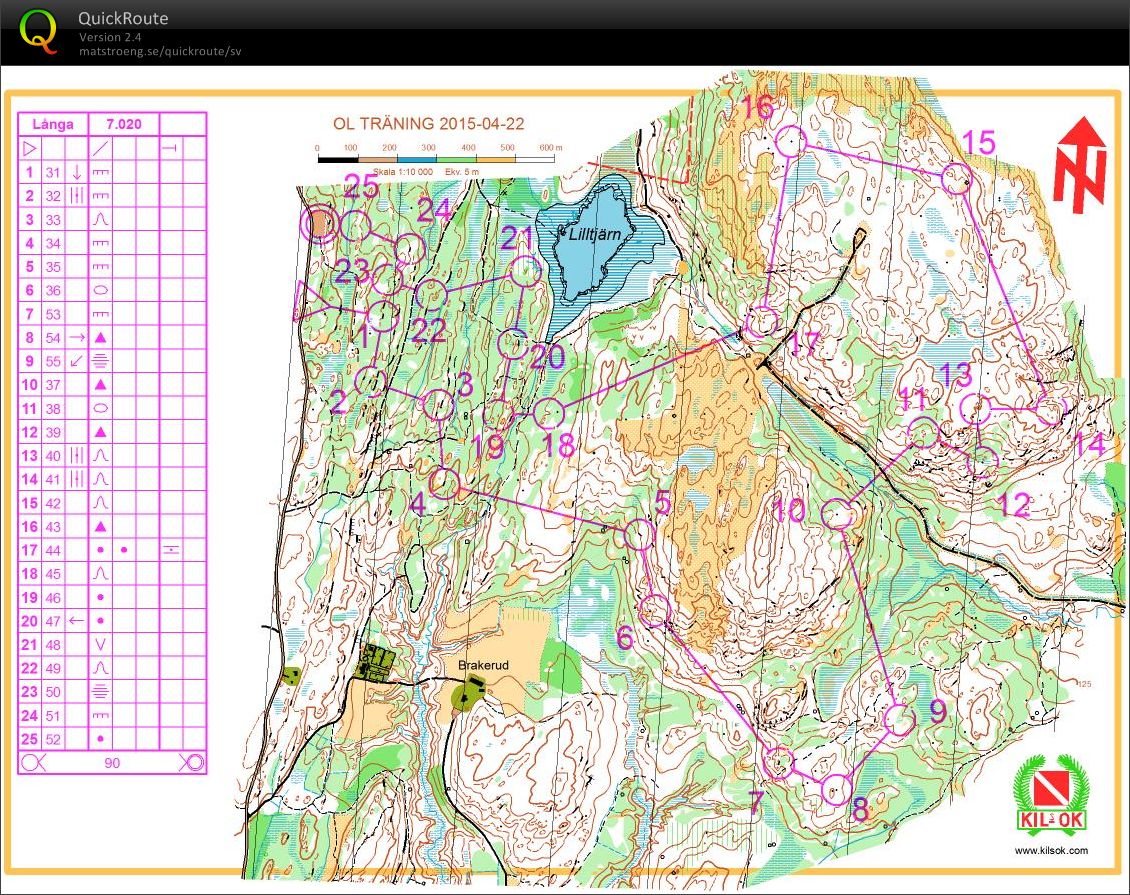
Task: Click the left arrow symbol in row 20
Action: [x=77, y=620]
